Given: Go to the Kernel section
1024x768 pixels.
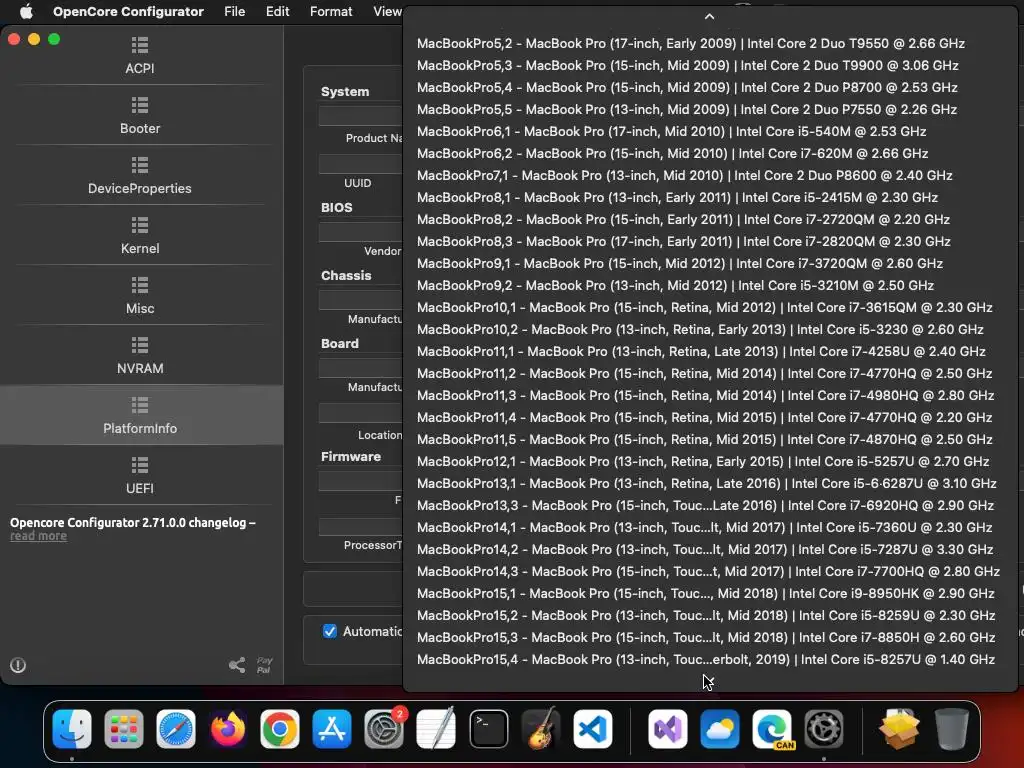Looking at the screenshot, I should pyautogui.click(x=140, y=236).
